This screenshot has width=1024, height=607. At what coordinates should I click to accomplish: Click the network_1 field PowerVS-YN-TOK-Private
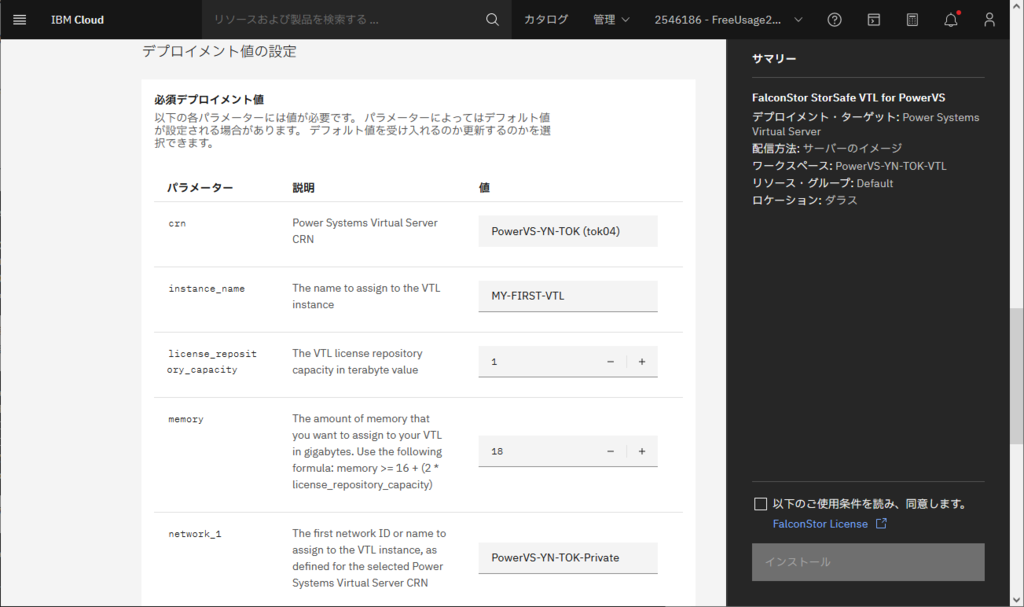click(x=568, y=557)
